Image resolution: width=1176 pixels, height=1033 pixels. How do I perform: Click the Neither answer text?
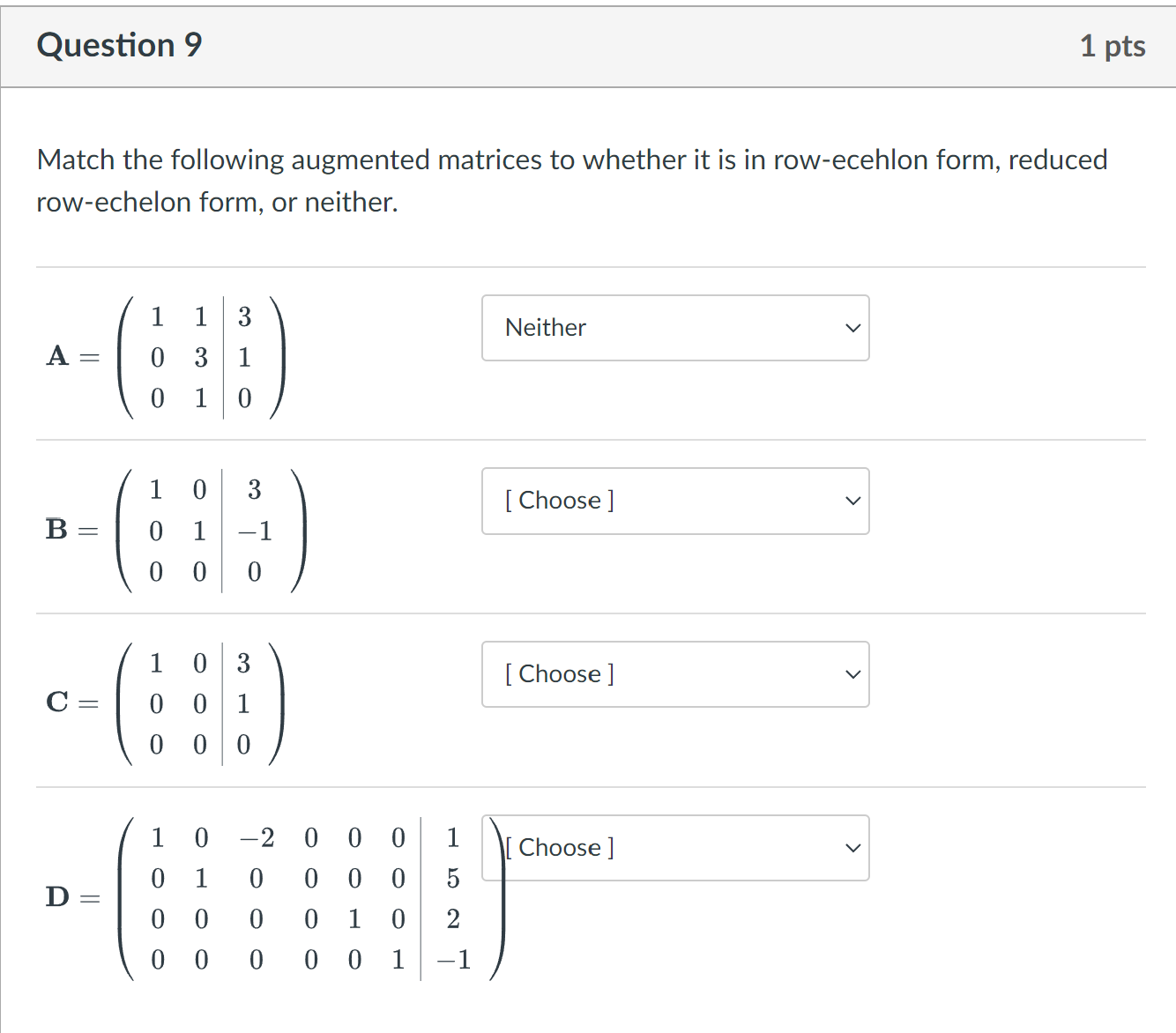(x=545, y=327)
